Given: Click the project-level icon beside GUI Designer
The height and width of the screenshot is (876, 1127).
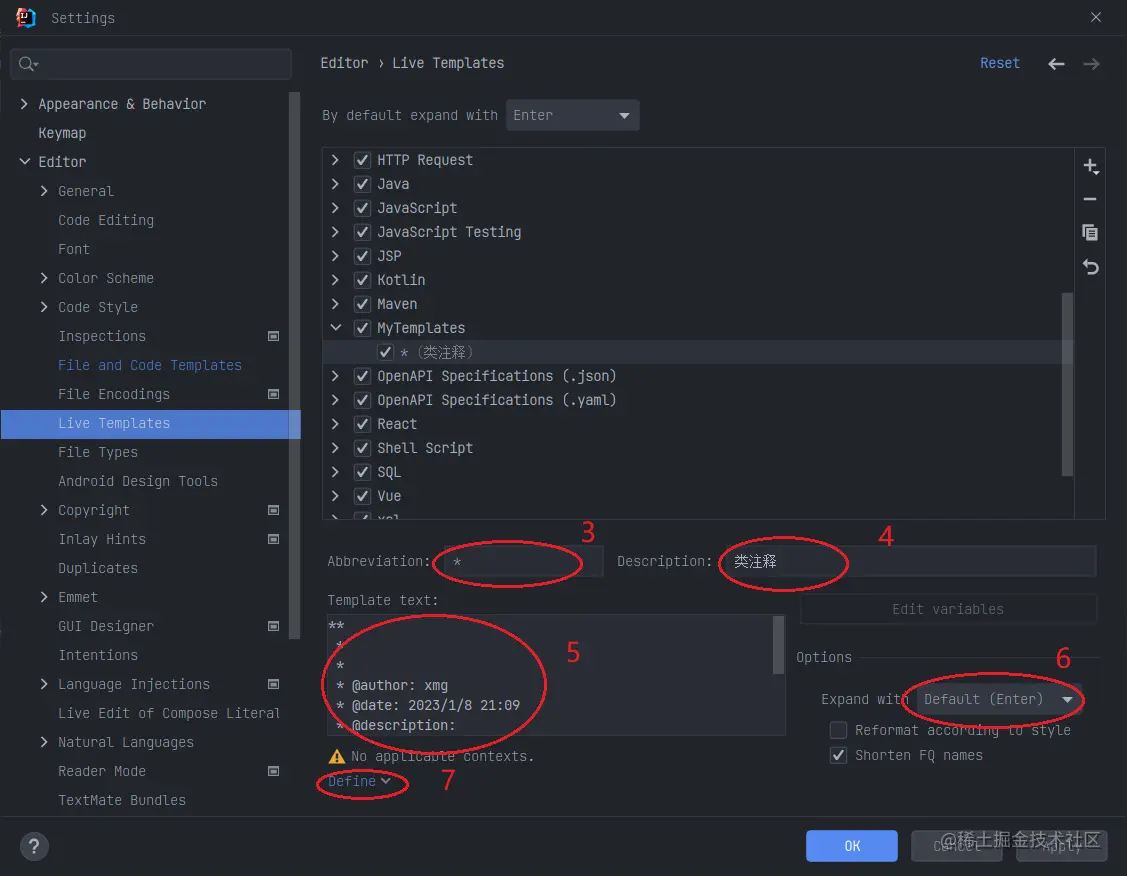Looking at the screenshot, I should (x=273, y=626).
